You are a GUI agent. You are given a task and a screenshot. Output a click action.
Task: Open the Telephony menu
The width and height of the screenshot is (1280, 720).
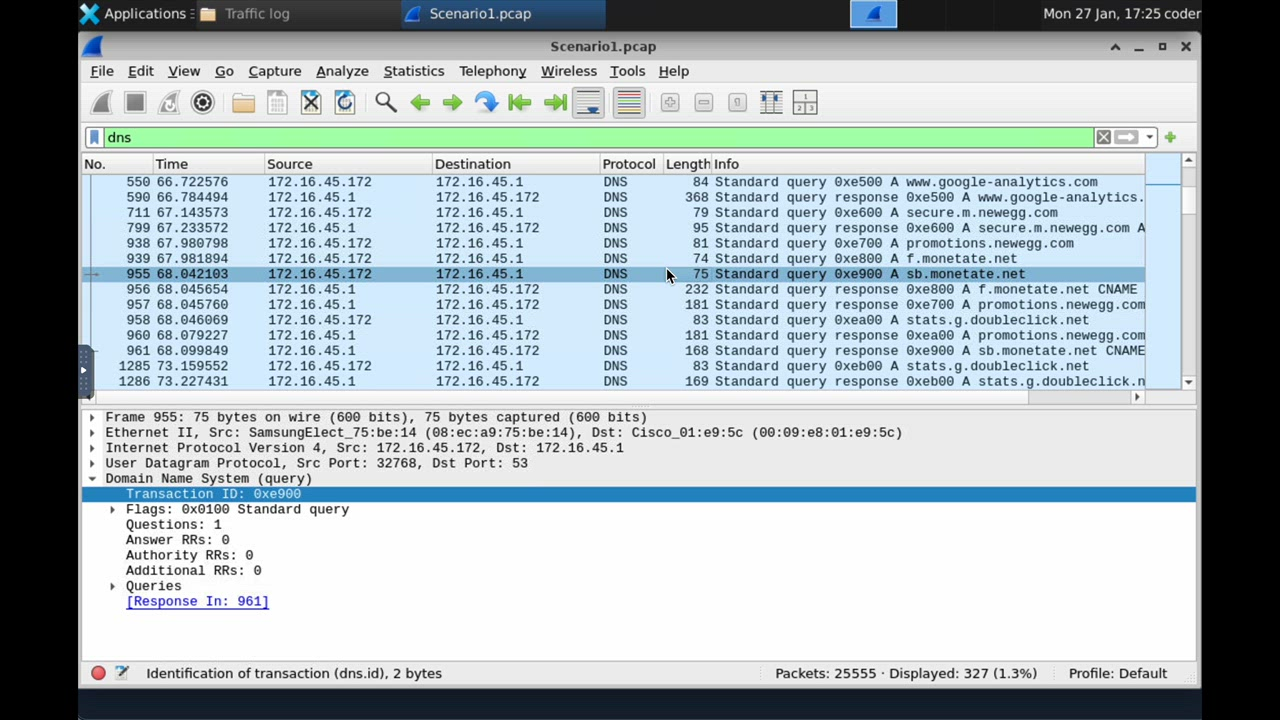(x=493, y=71)
